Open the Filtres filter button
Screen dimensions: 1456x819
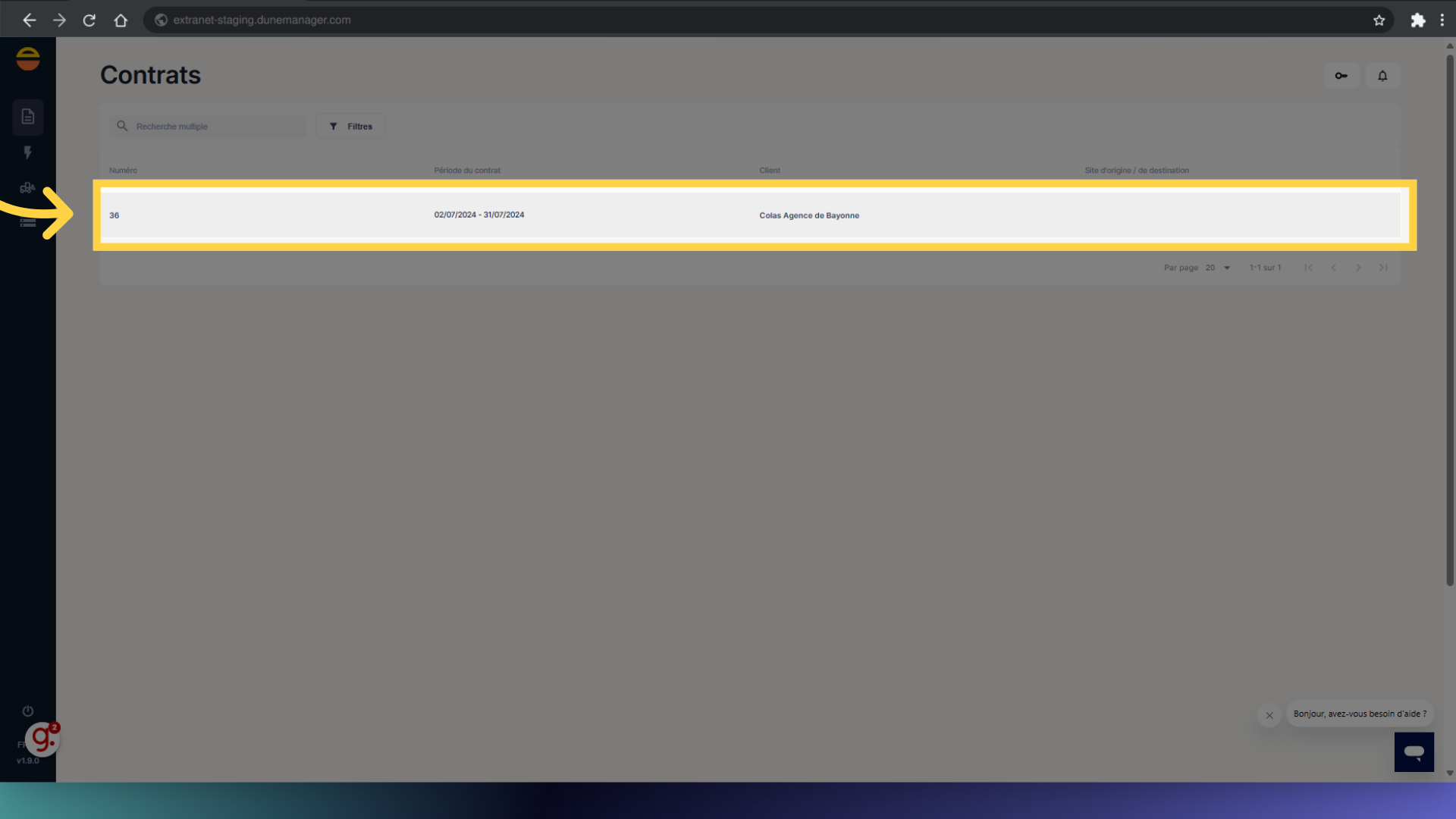pyautogui.click(x=350, y=127)
